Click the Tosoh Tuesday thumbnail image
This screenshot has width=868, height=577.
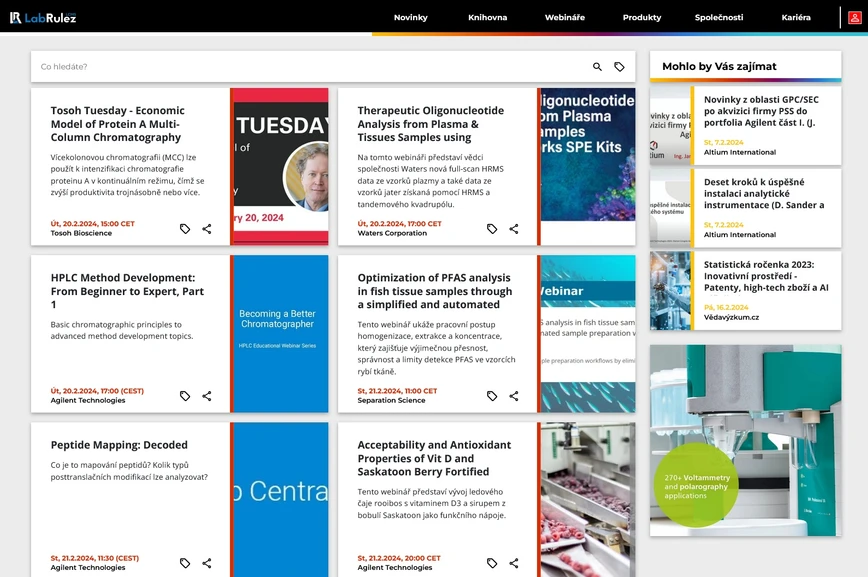[x=280, y=166]
